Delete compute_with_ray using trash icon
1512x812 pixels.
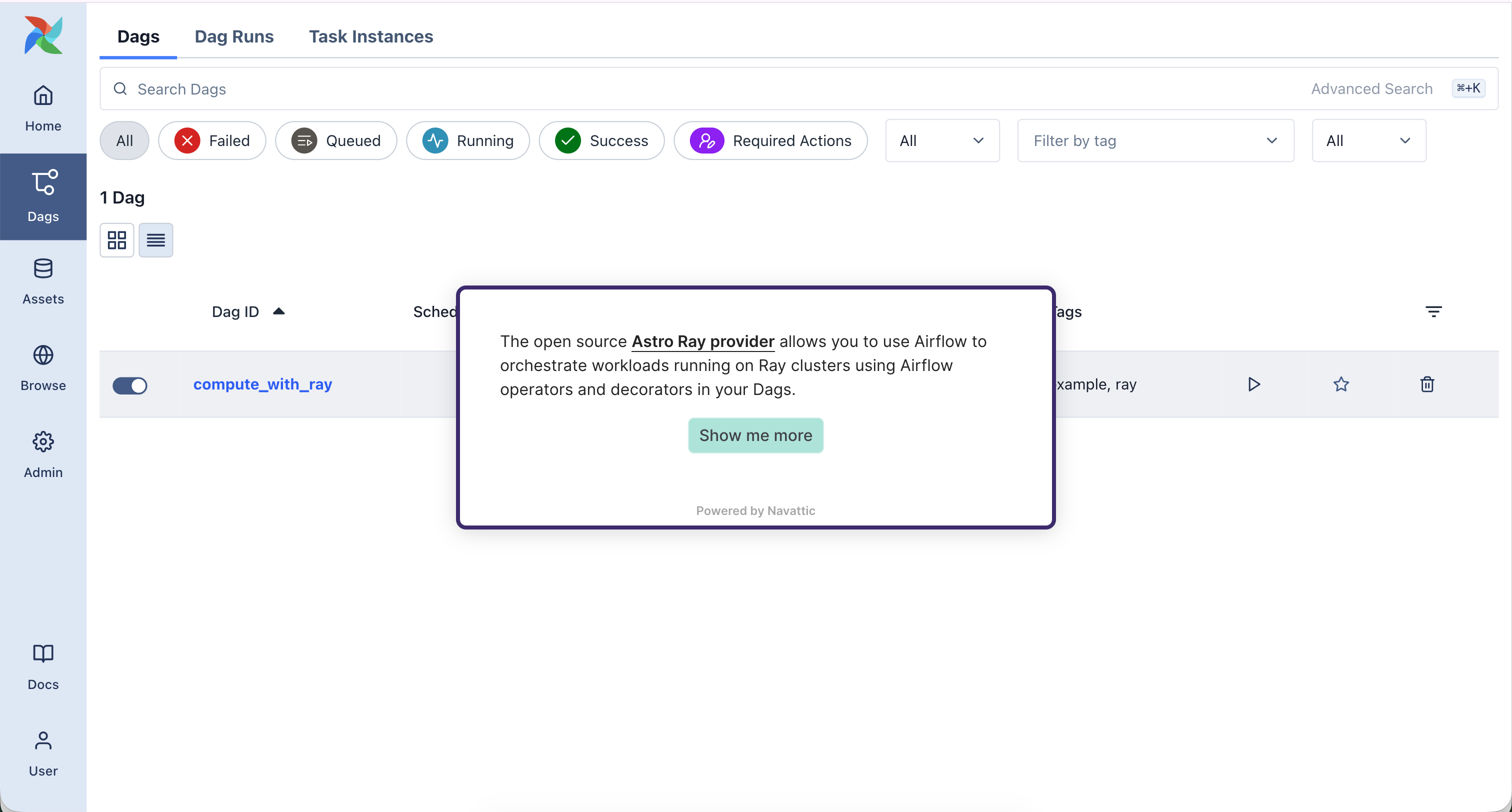coord(1427,384)
